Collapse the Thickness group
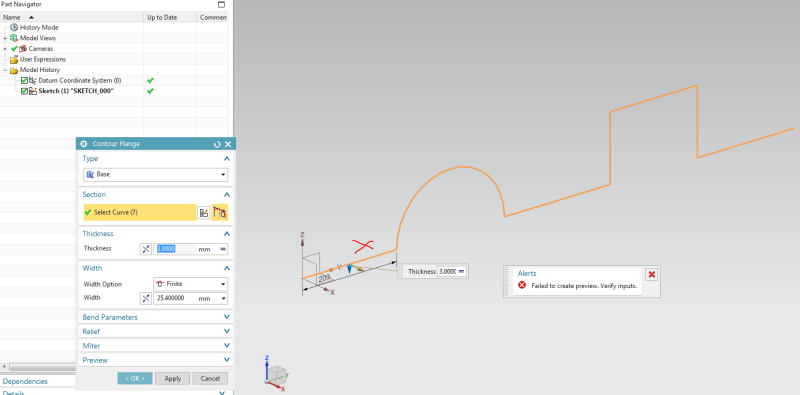 coord(227,234)
